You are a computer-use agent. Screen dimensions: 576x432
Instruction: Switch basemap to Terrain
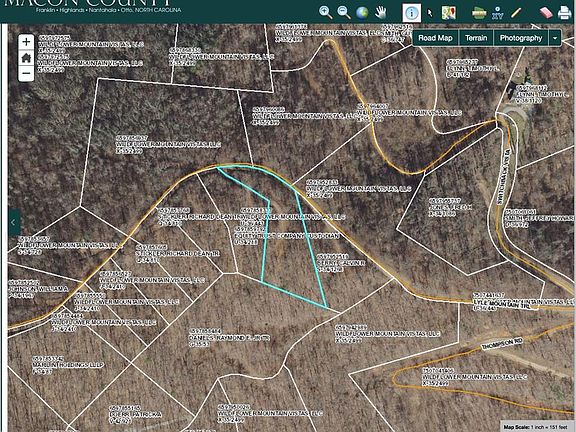coord(476,38)
